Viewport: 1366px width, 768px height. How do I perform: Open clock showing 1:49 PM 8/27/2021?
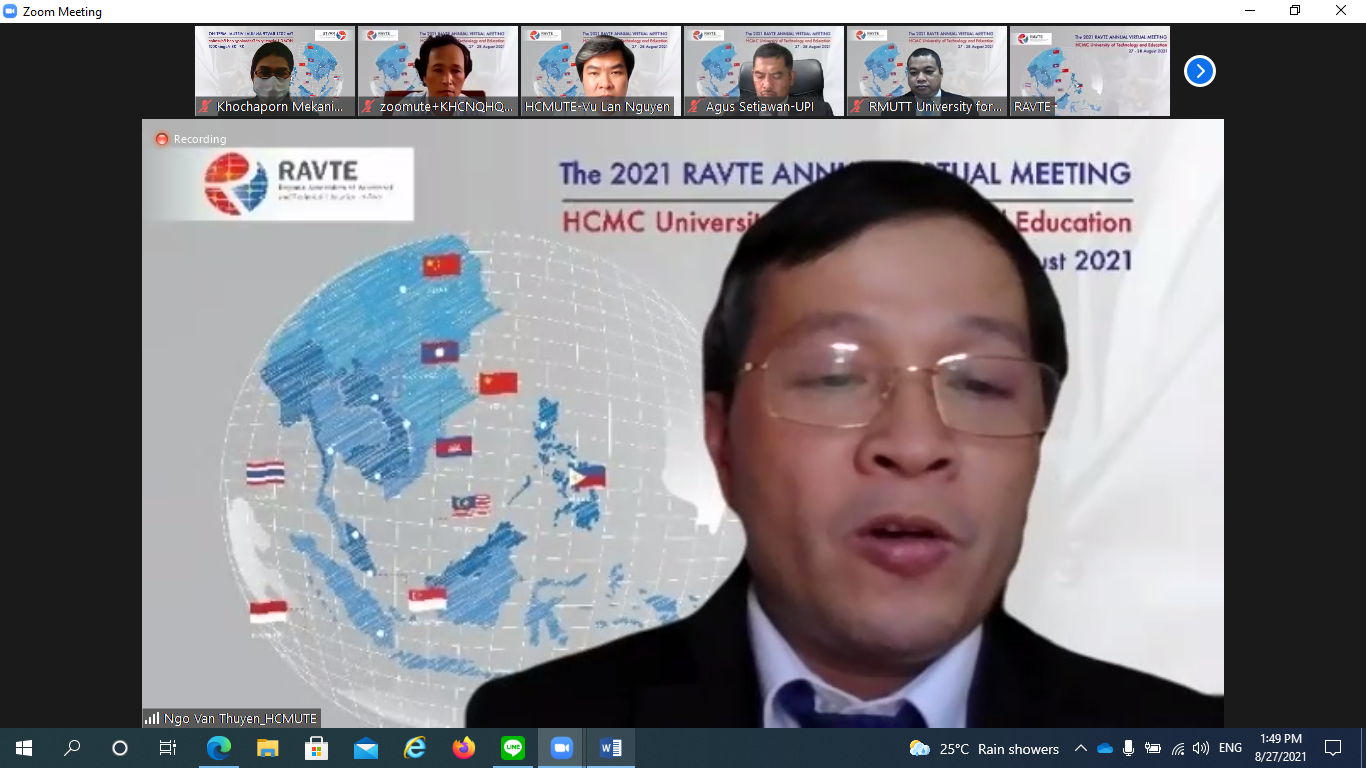1280,748
